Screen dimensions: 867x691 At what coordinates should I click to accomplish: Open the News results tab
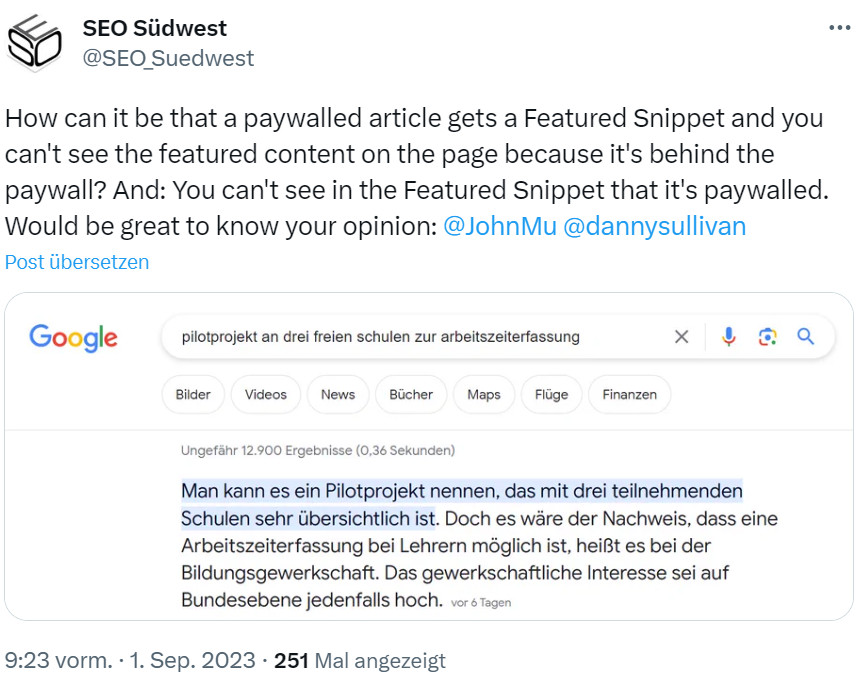pos(337,394)
